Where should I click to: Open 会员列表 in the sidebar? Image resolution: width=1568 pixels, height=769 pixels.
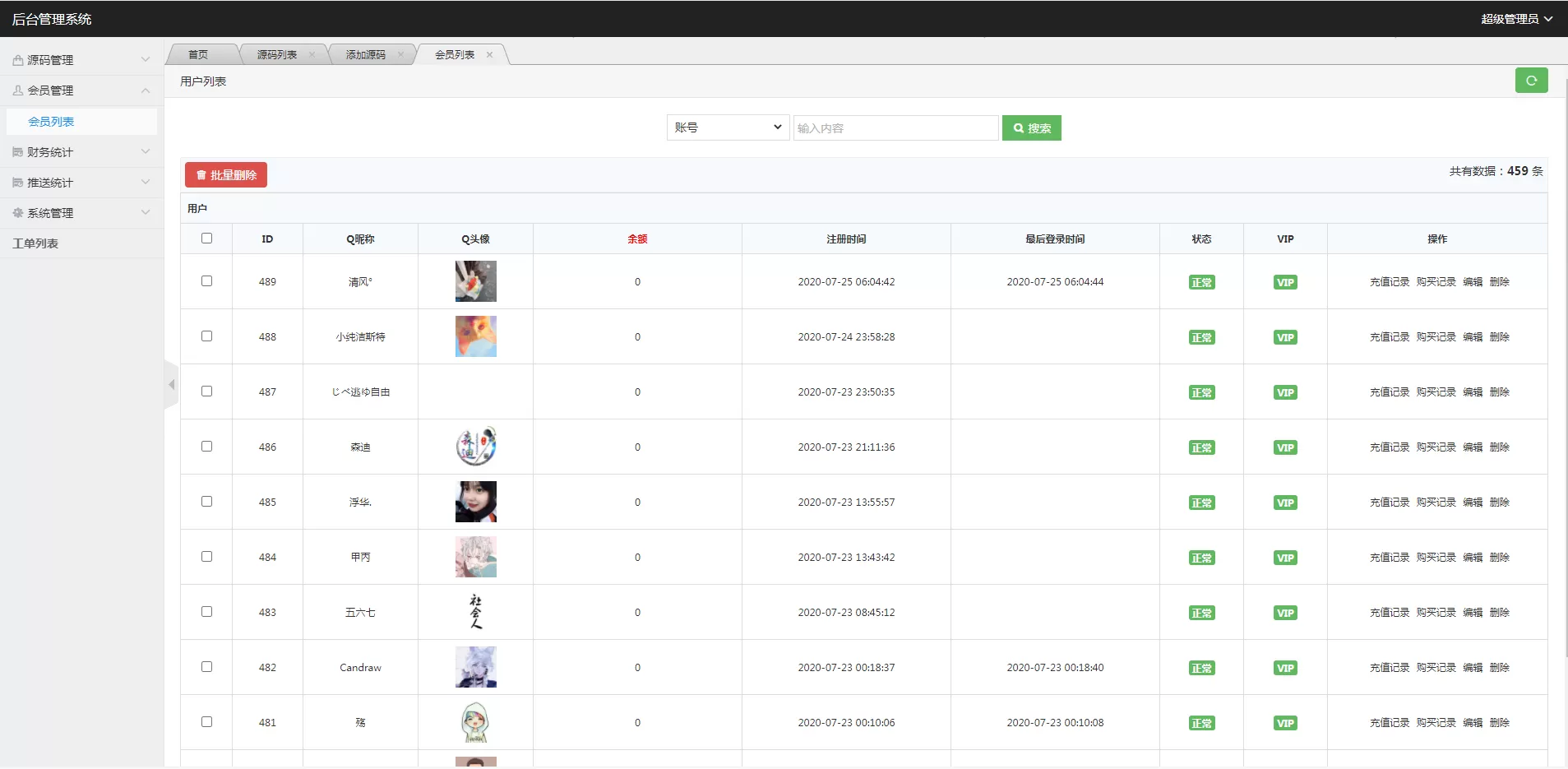[81, 122]
